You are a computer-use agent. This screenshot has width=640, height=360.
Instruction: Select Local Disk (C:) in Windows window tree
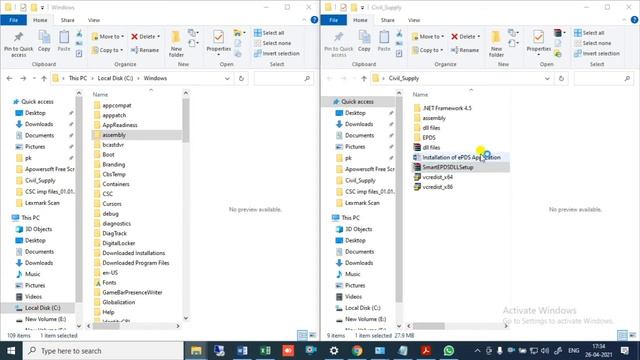pyautogui.click(x=38, y=308)
